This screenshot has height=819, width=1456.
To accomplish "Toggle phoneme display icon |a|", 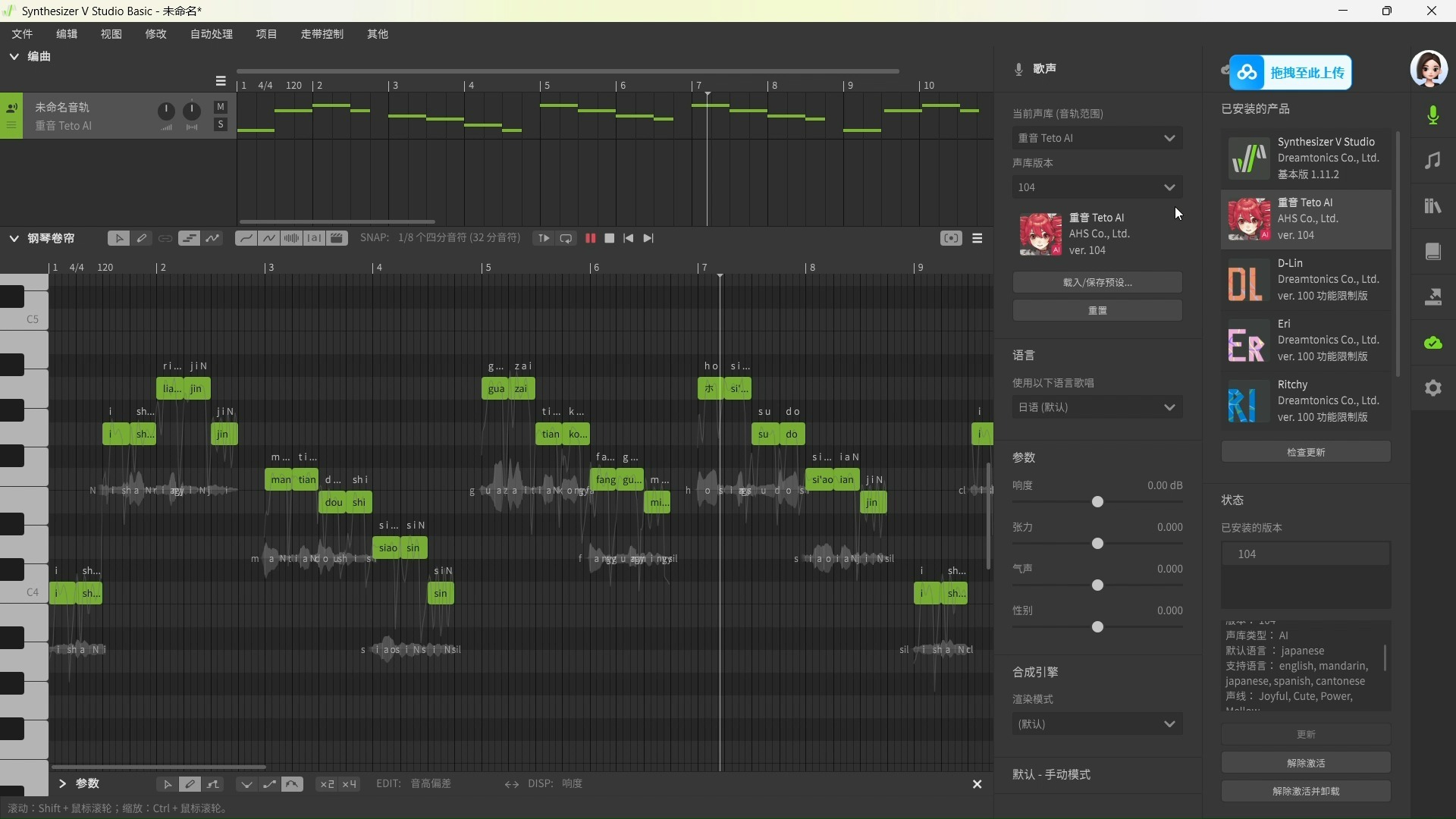I will click(x=315, y=238).
